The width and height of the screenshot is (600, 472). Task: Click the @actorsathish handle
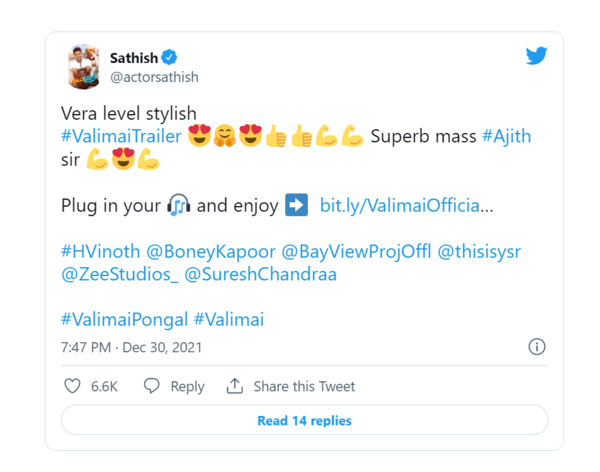[153, 77]
